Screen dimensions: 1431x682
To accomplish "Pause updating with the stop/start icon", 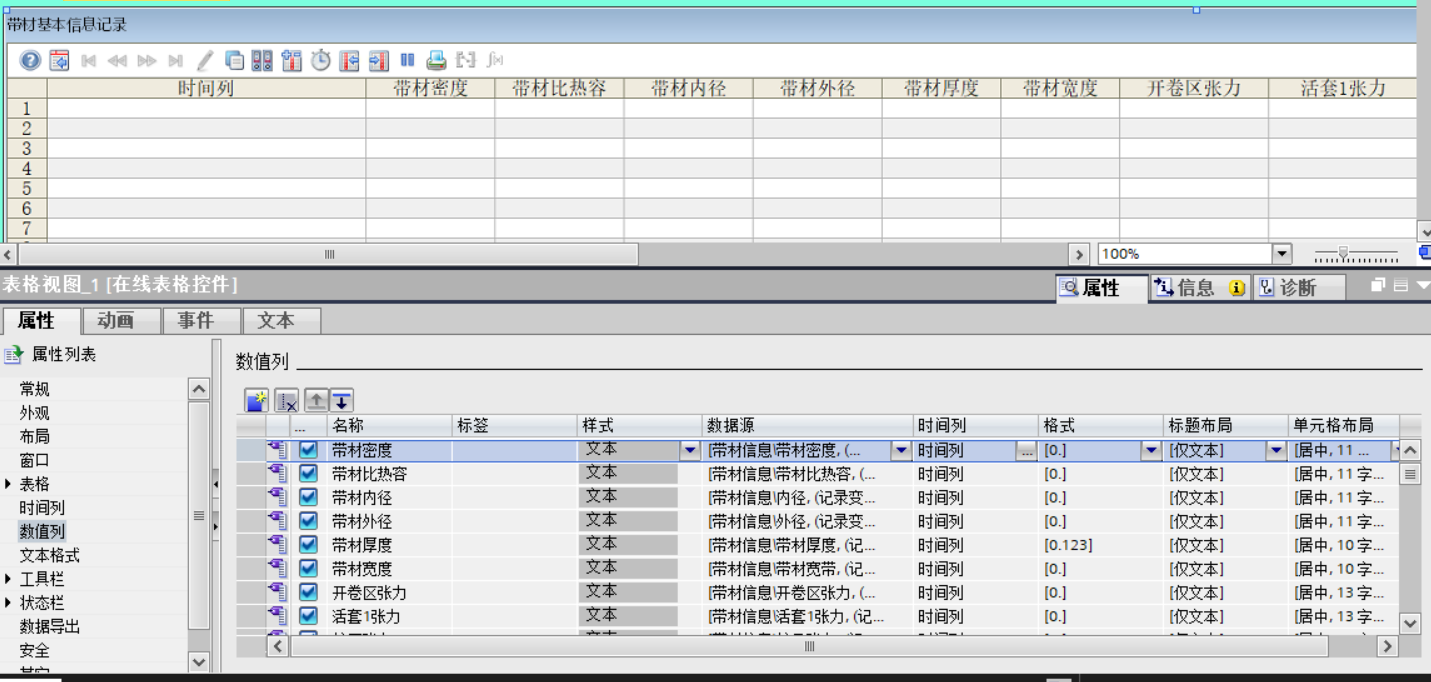I will tap(408, 61).
